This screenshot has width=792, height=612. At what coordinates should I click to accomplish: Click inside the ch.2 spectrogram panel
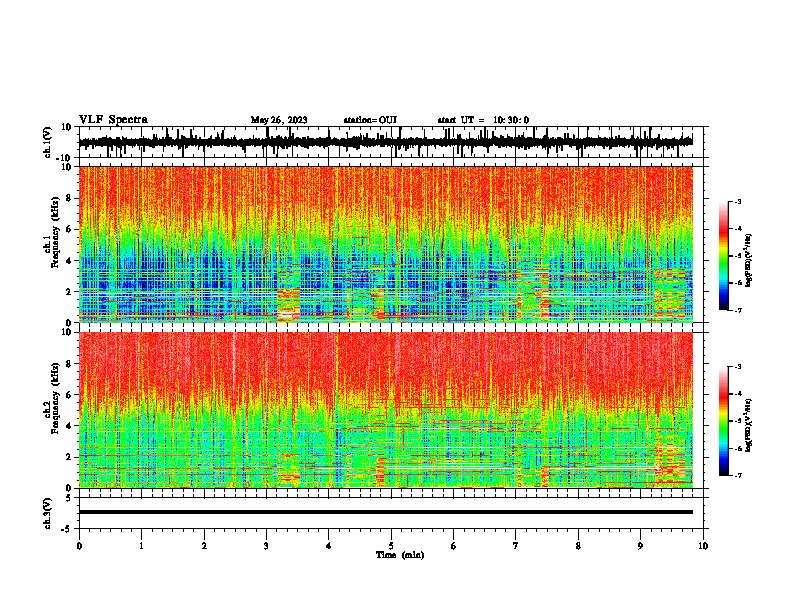click(385, 410)
